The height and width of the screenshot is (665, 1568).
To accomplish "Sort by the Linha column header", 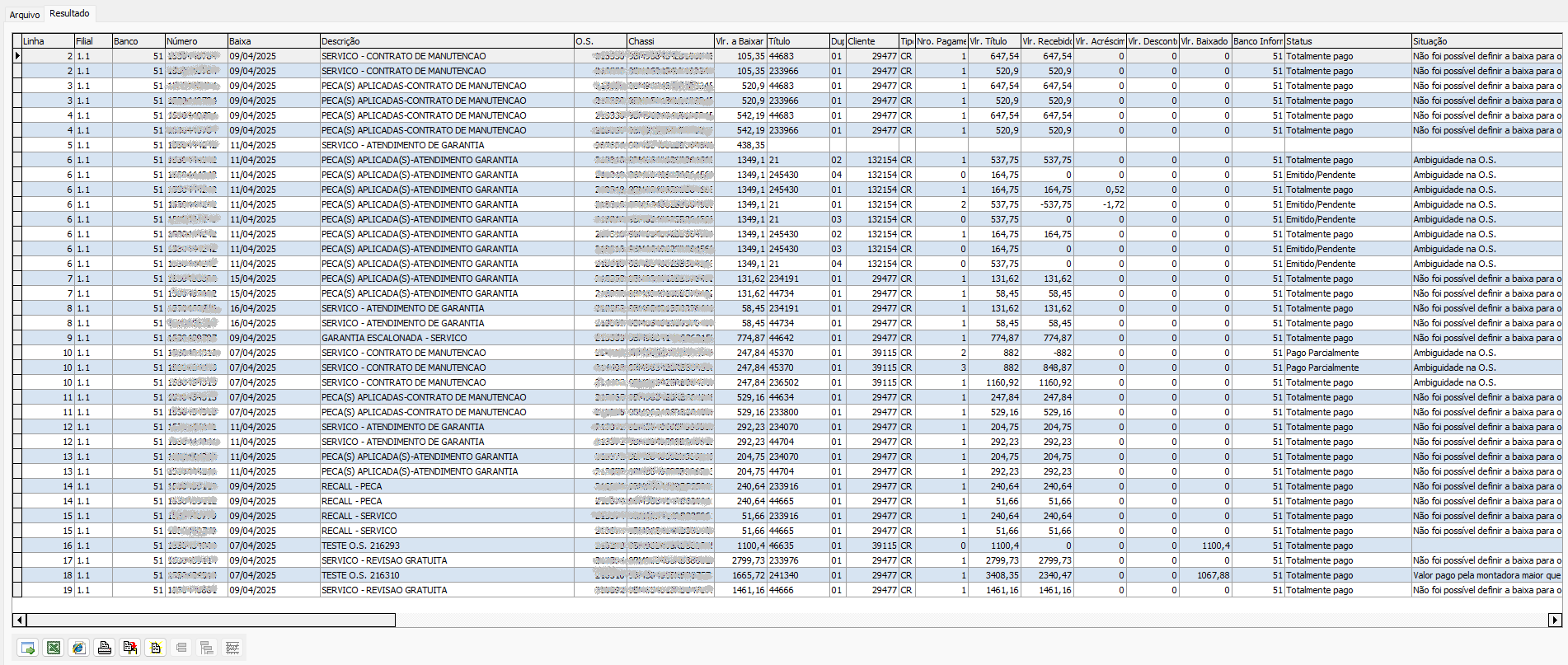I will 48,41.
